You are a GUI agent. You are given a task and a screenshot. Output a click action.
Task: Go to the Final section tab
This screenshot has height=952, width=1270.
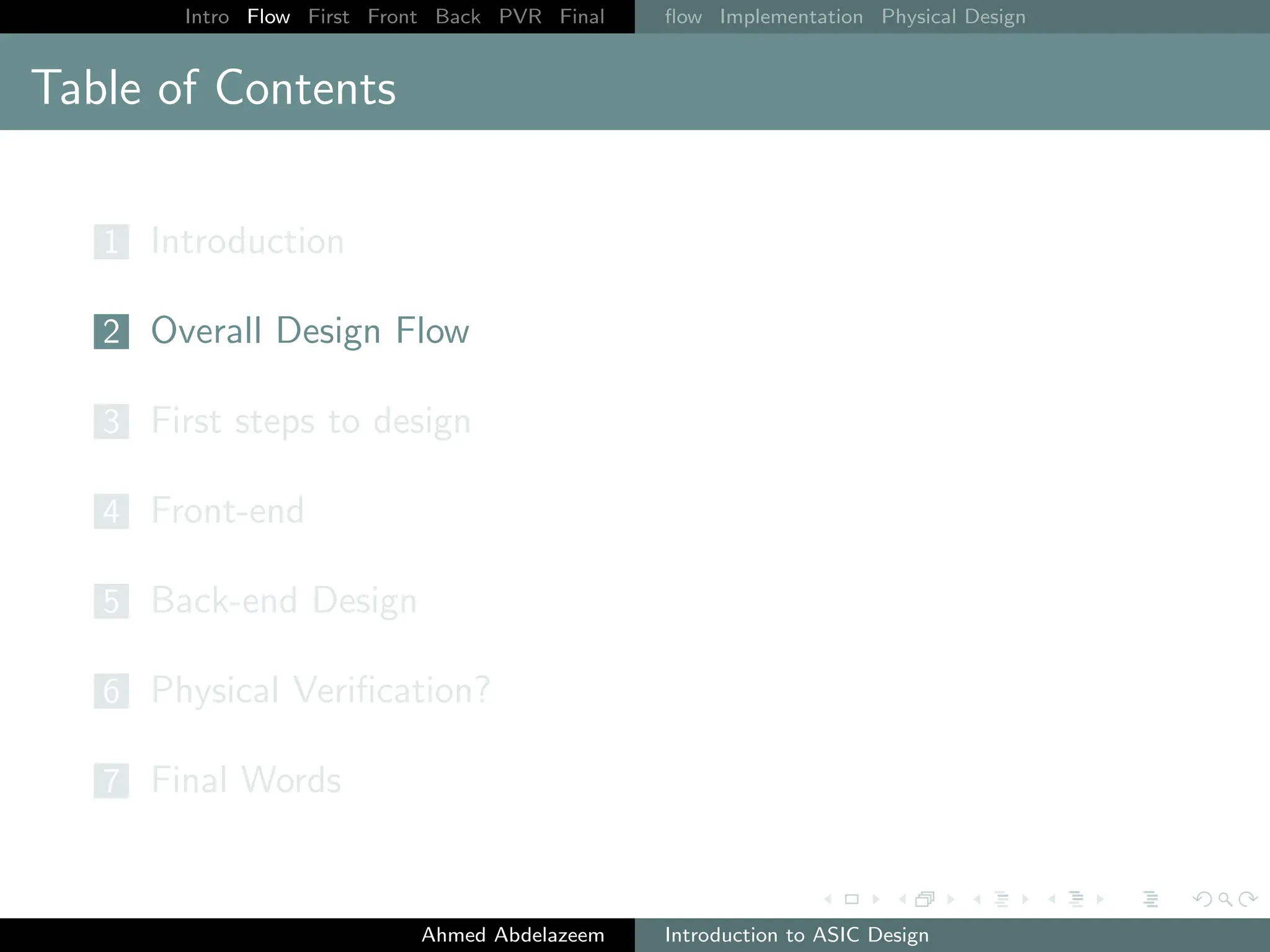[582, 17]
